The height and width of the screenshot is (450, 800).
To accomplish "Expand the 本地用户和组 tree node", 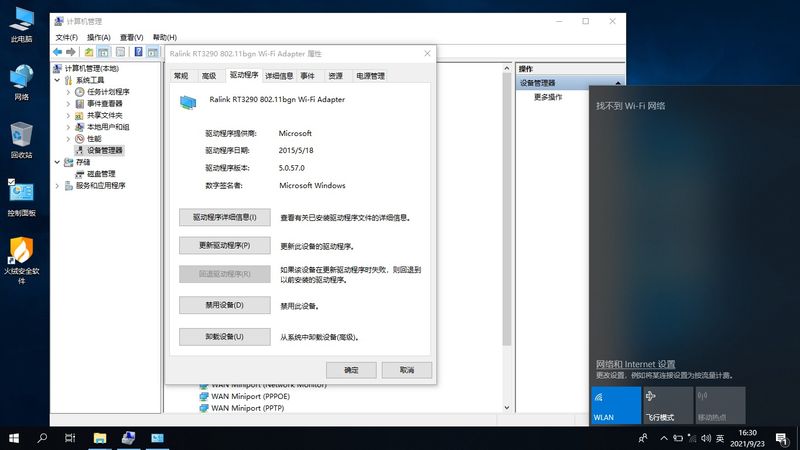I will click(x=68, y=127).
